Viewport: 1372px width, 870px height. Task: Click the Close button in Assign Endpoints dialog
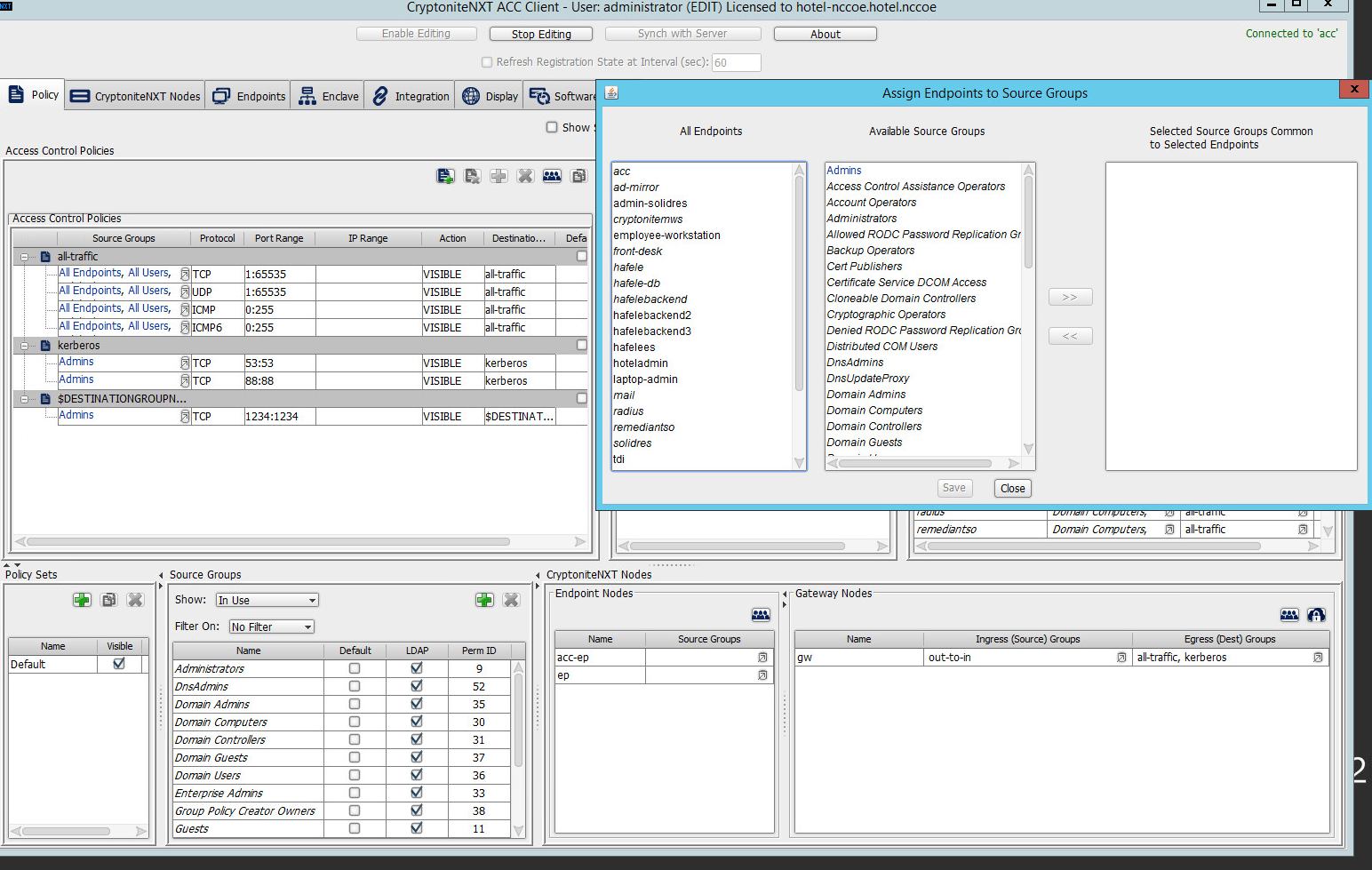click(1012, 488)
